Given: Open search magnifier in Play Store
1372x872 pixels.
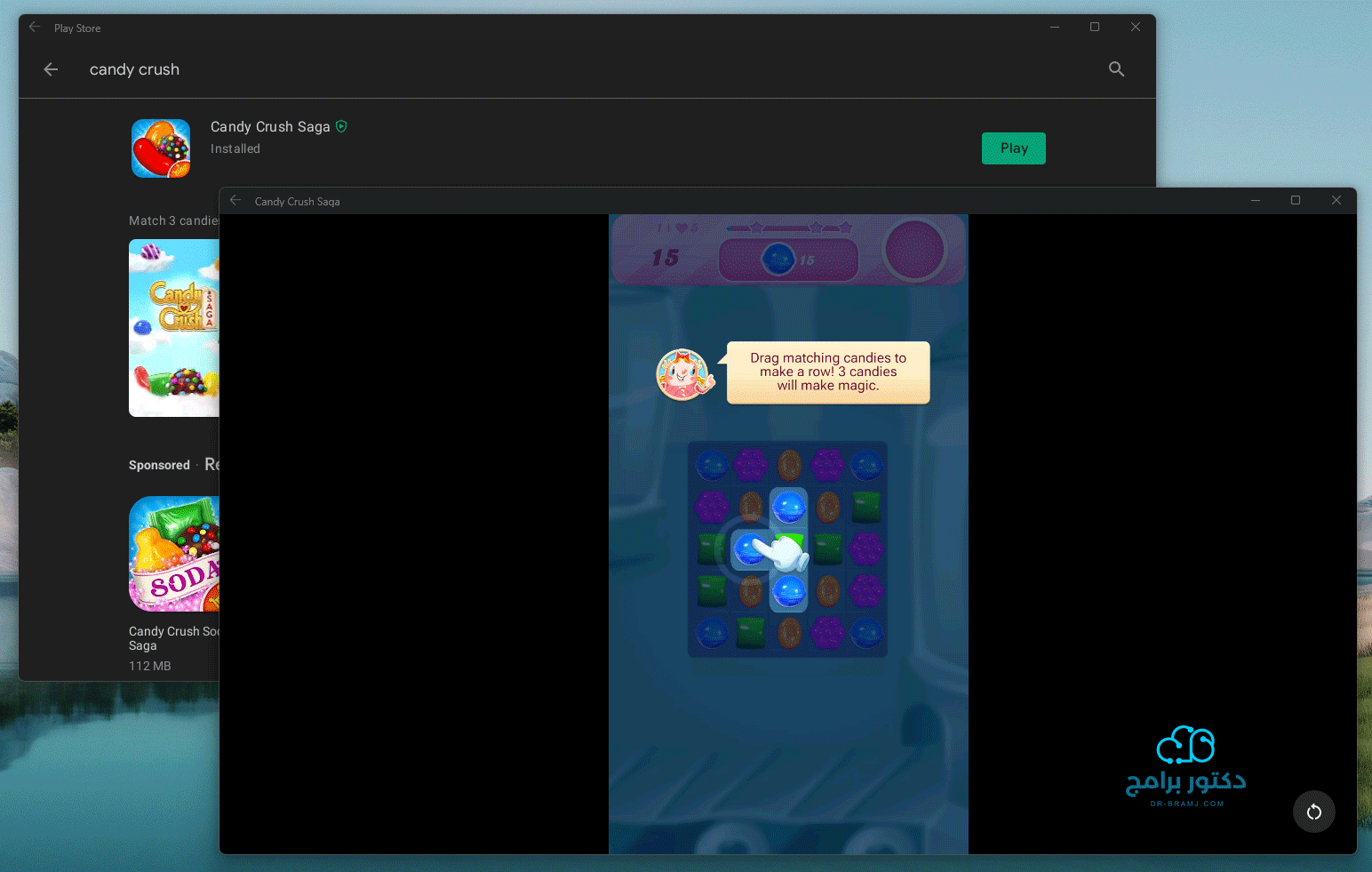Looking at the screenshot, I should 1117,69.
